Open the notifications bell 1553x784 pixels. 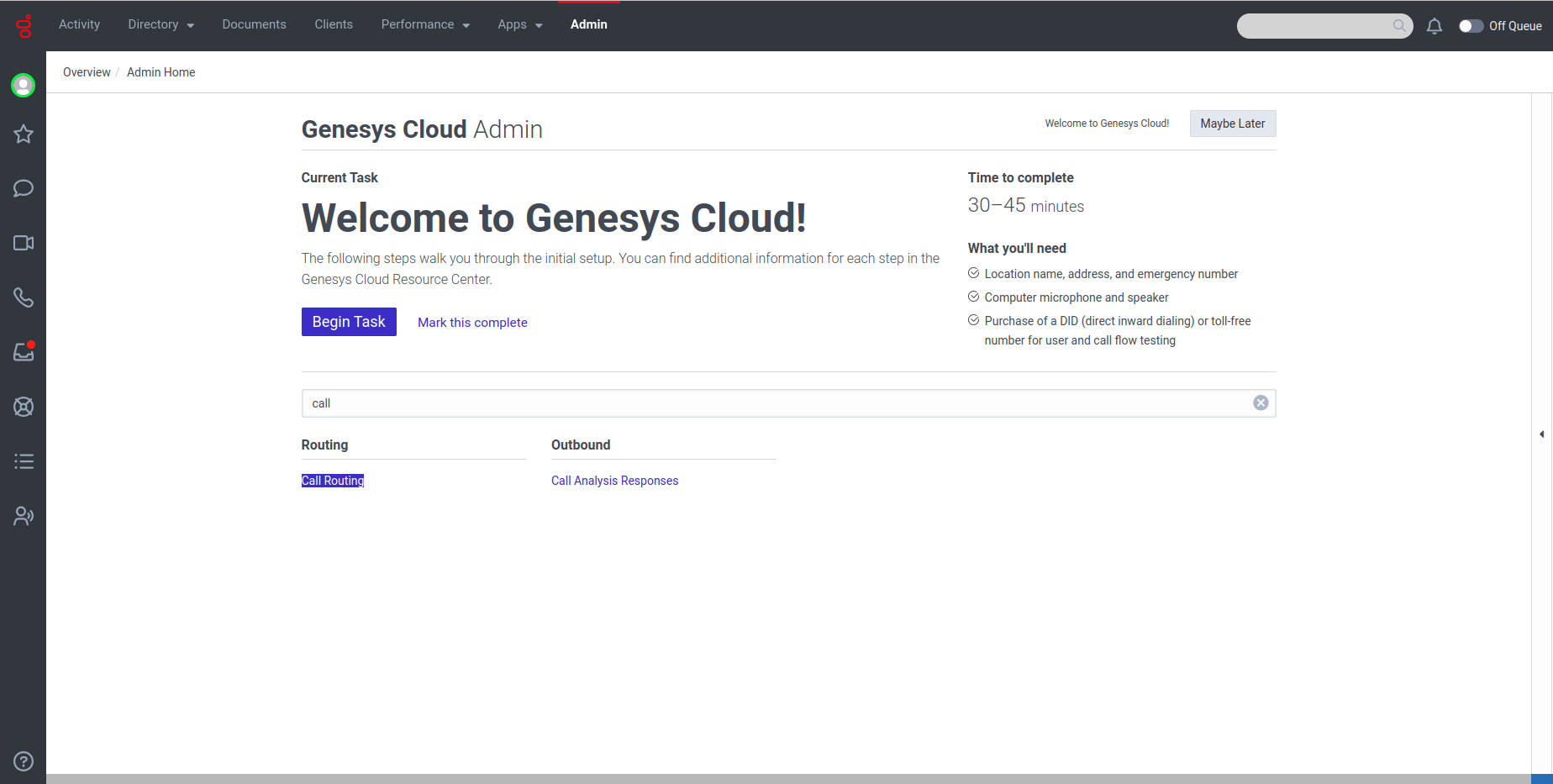coord(1435,26)
